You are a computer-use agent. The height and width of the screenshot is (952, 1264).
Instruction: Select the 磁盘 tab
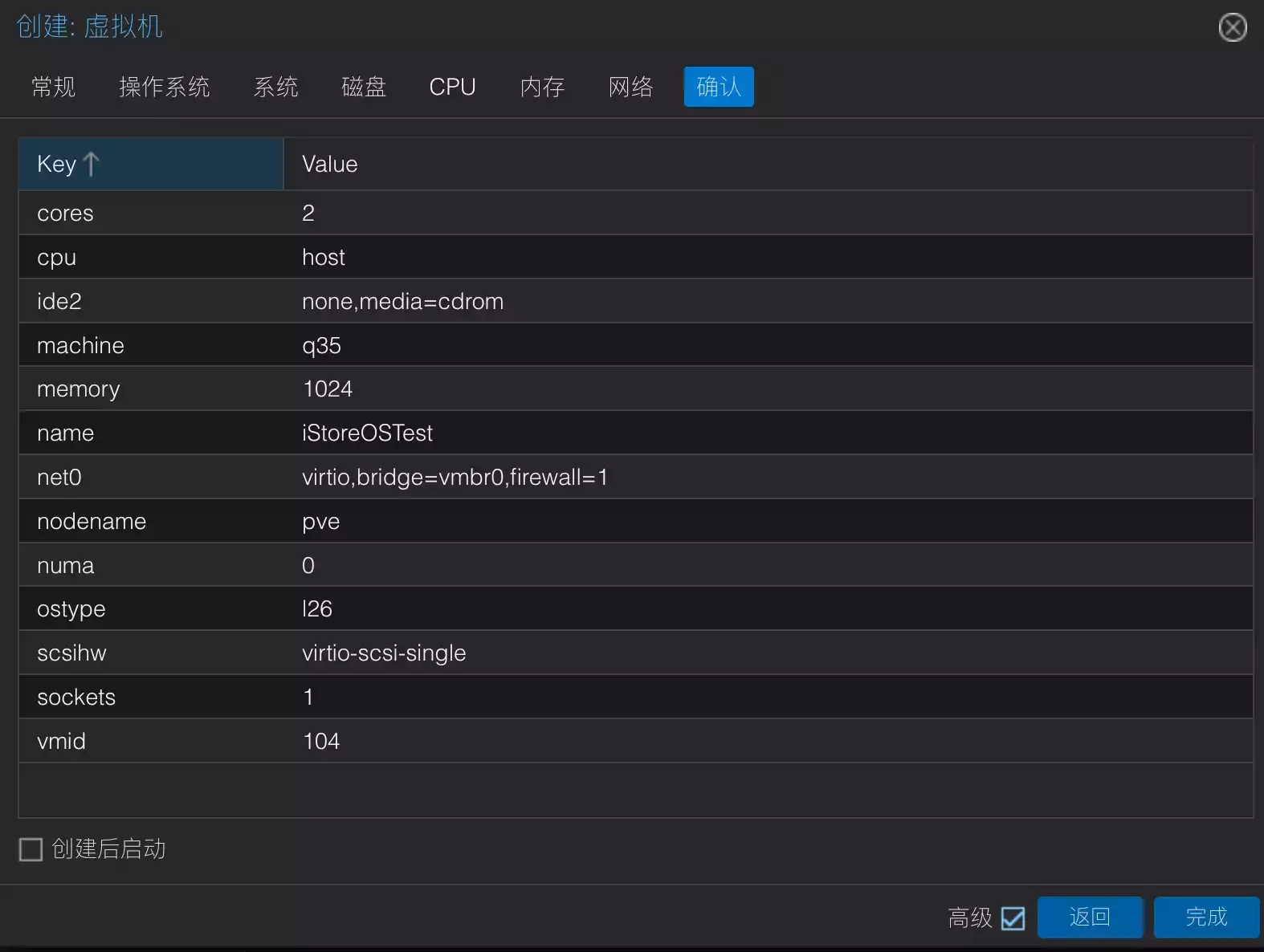364,87
